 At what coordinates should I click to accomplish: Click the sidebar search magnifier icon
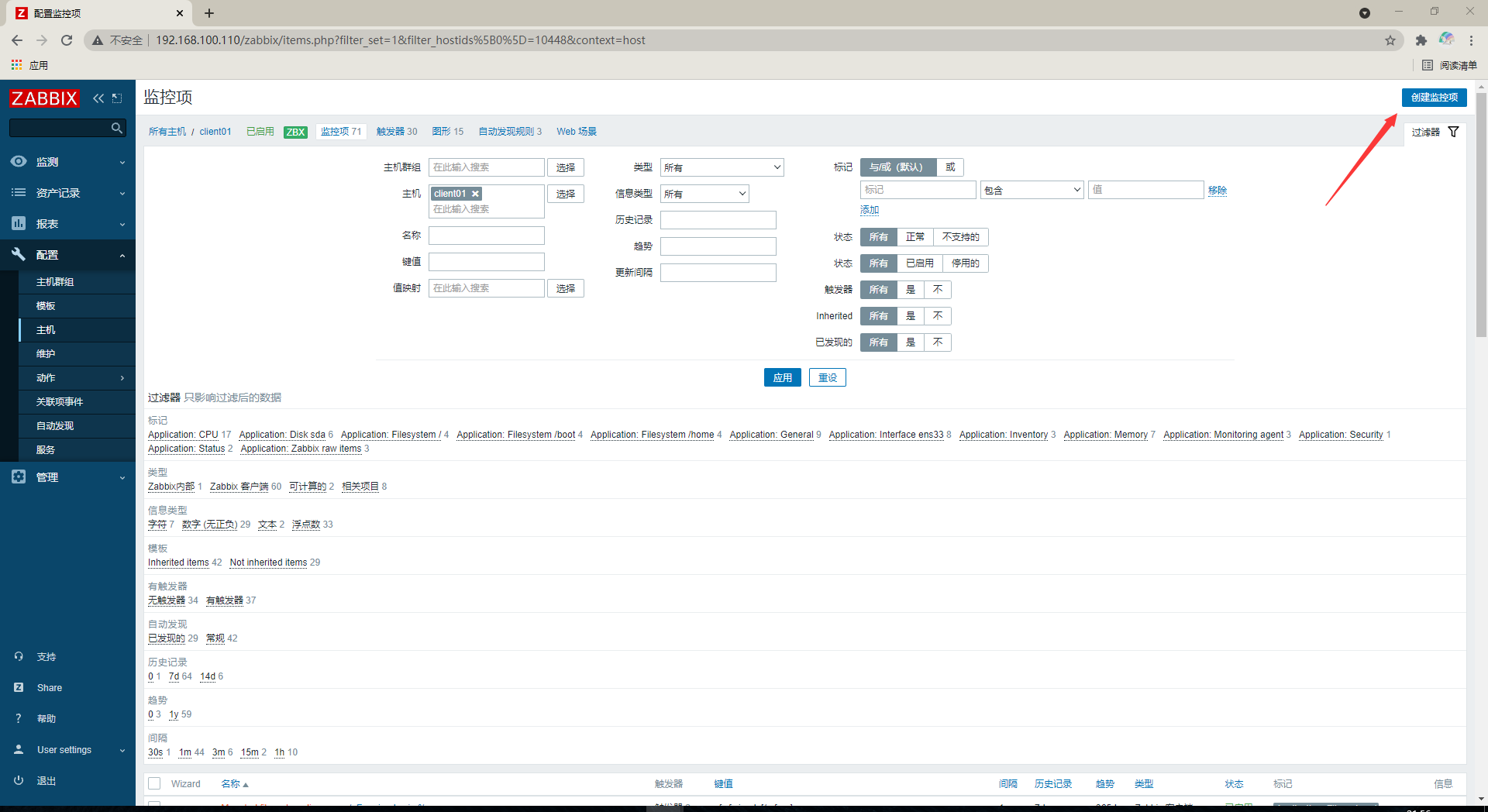coord(117,128)
